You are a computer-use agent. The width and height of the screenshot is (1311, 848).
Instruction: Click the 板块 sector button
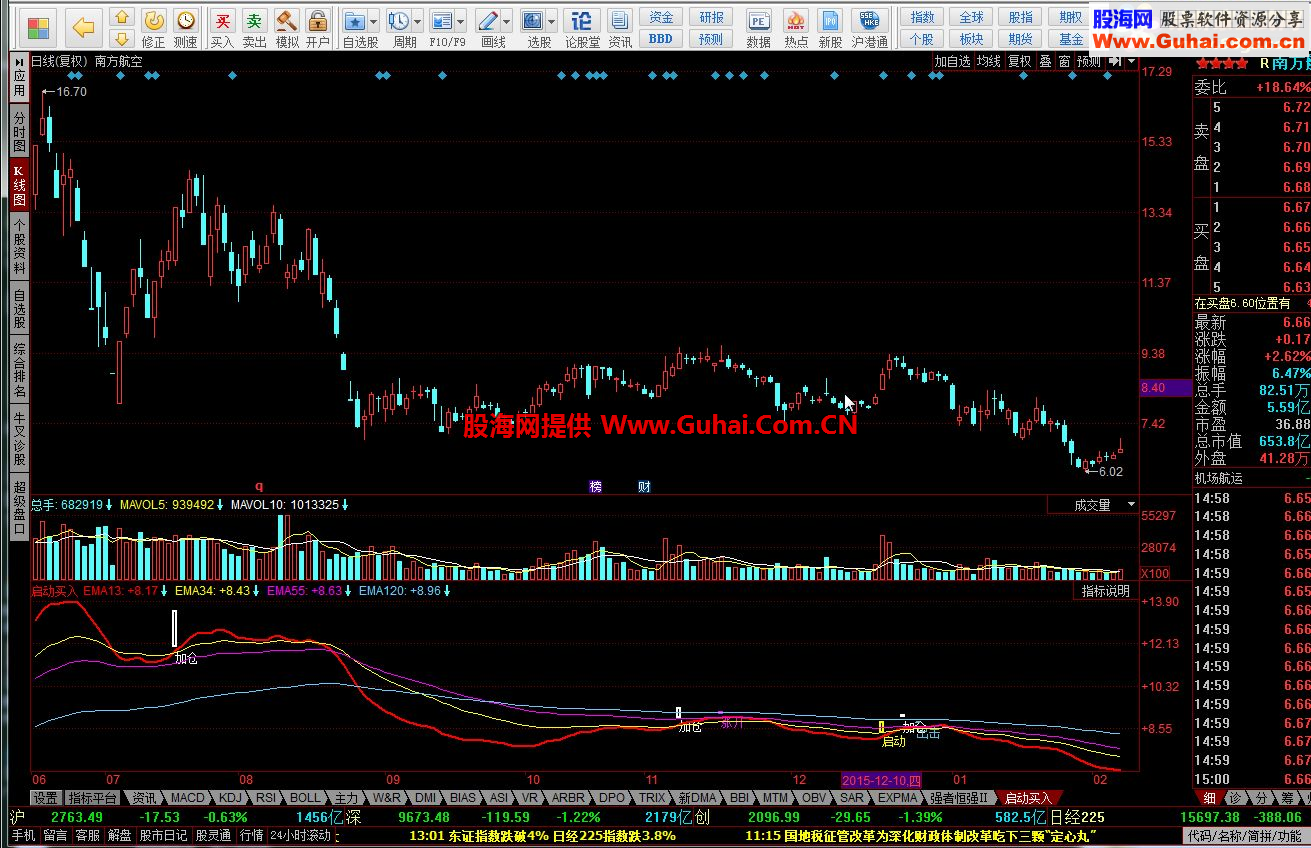point(971,38)
